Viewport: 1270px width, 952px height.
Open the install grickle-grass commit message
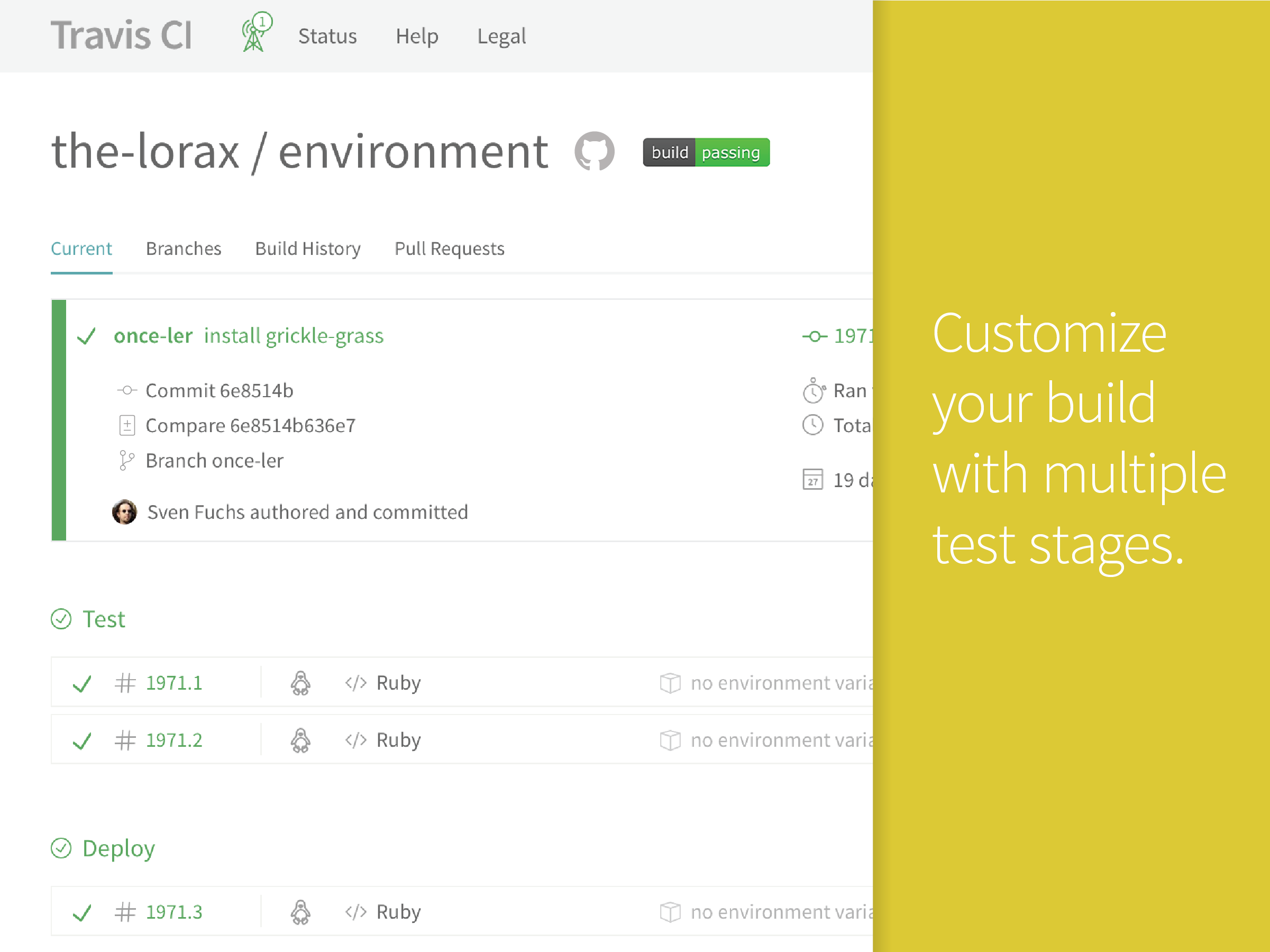(294, 336)
